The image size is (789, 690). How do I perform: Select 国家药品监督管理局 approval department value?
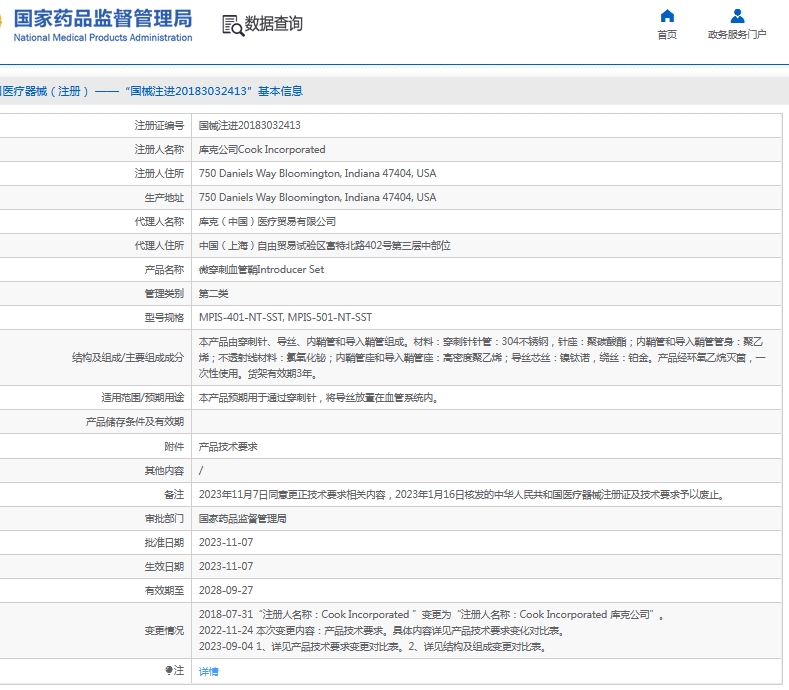pos(243,519)
